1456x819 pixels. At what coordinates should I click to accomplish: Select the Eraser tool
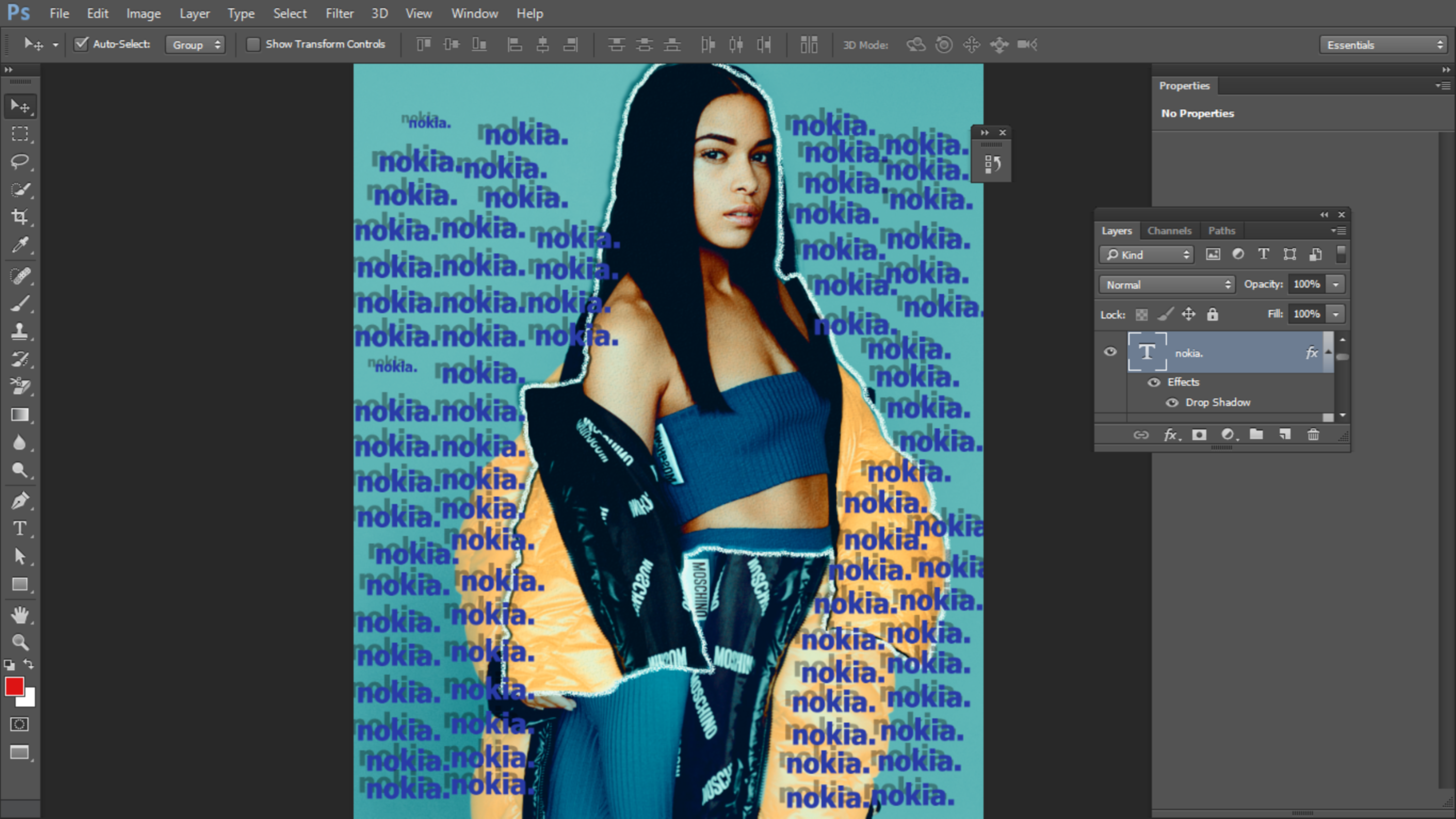click(20, 386)
